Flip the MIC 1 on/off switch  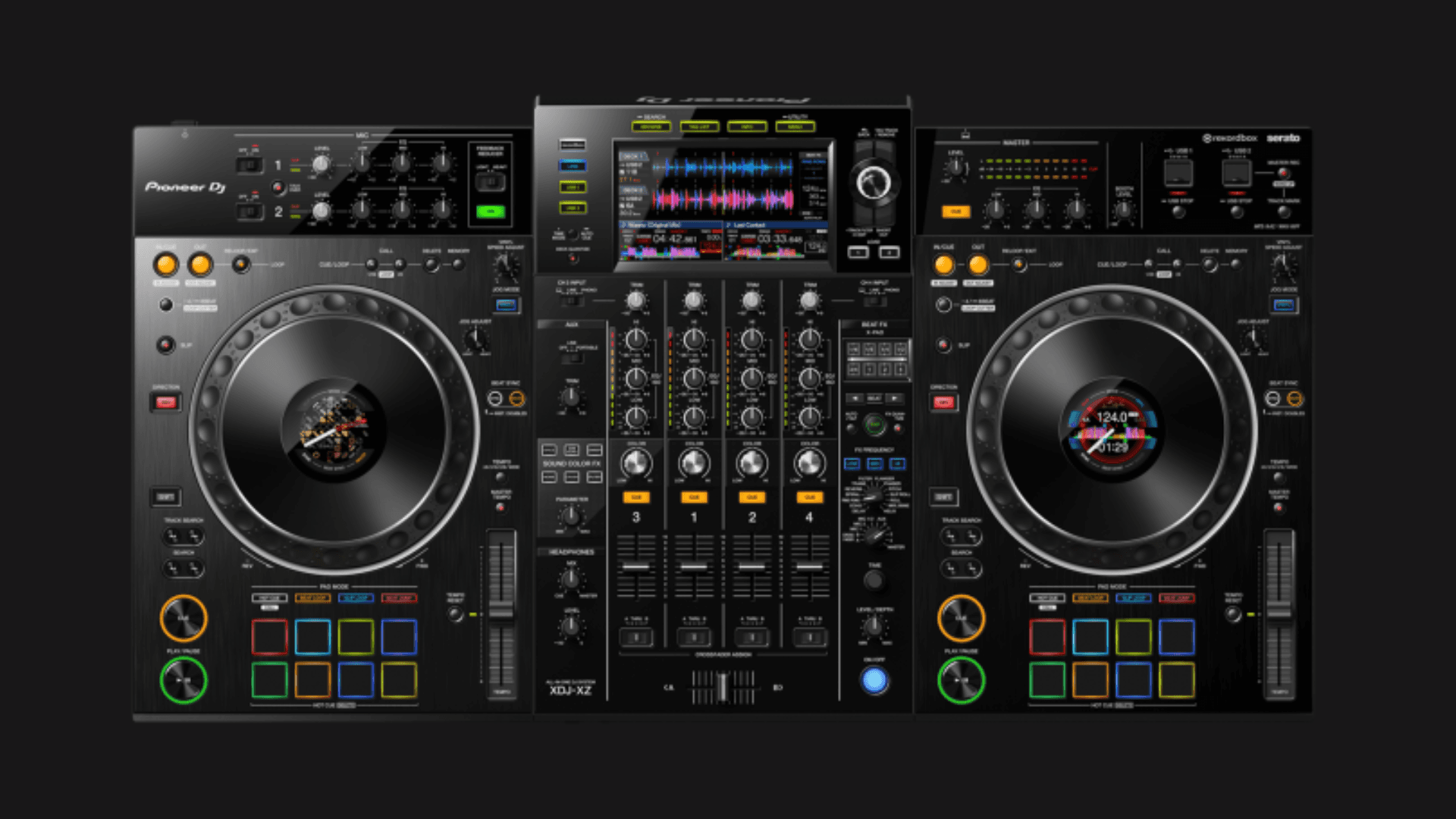point(250,163)
